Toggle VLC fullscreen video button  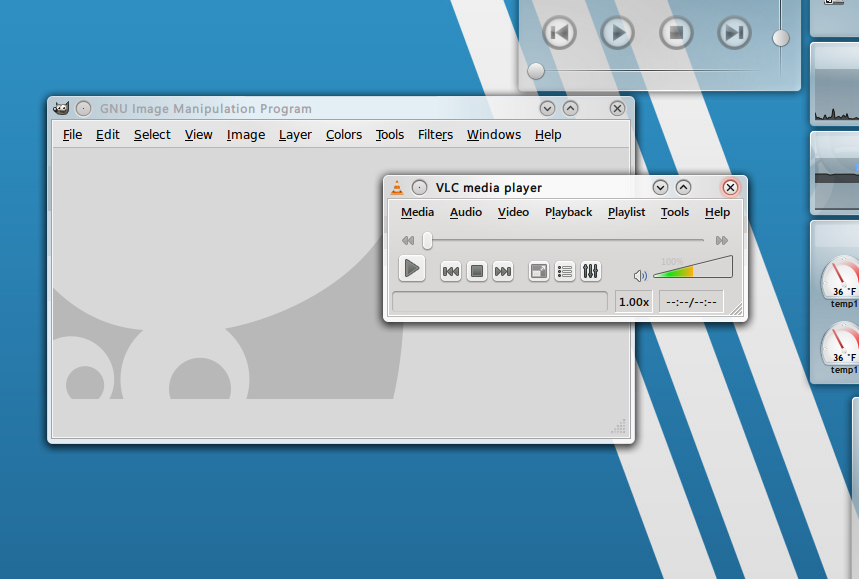coord(539,271)
